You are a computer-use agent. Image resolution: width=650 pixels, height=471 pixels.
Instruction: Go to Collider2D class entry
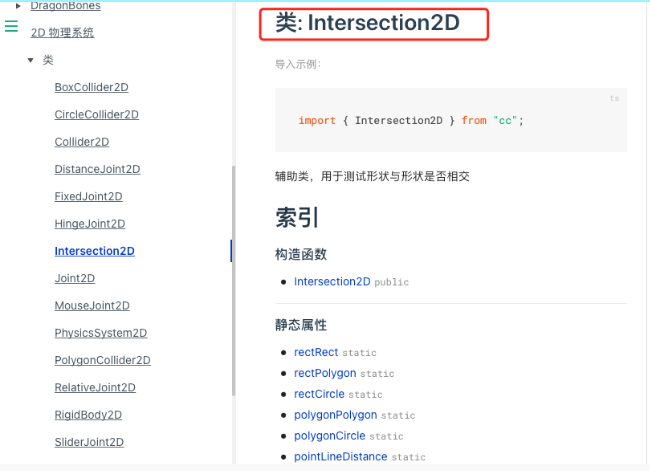point(81,142)
